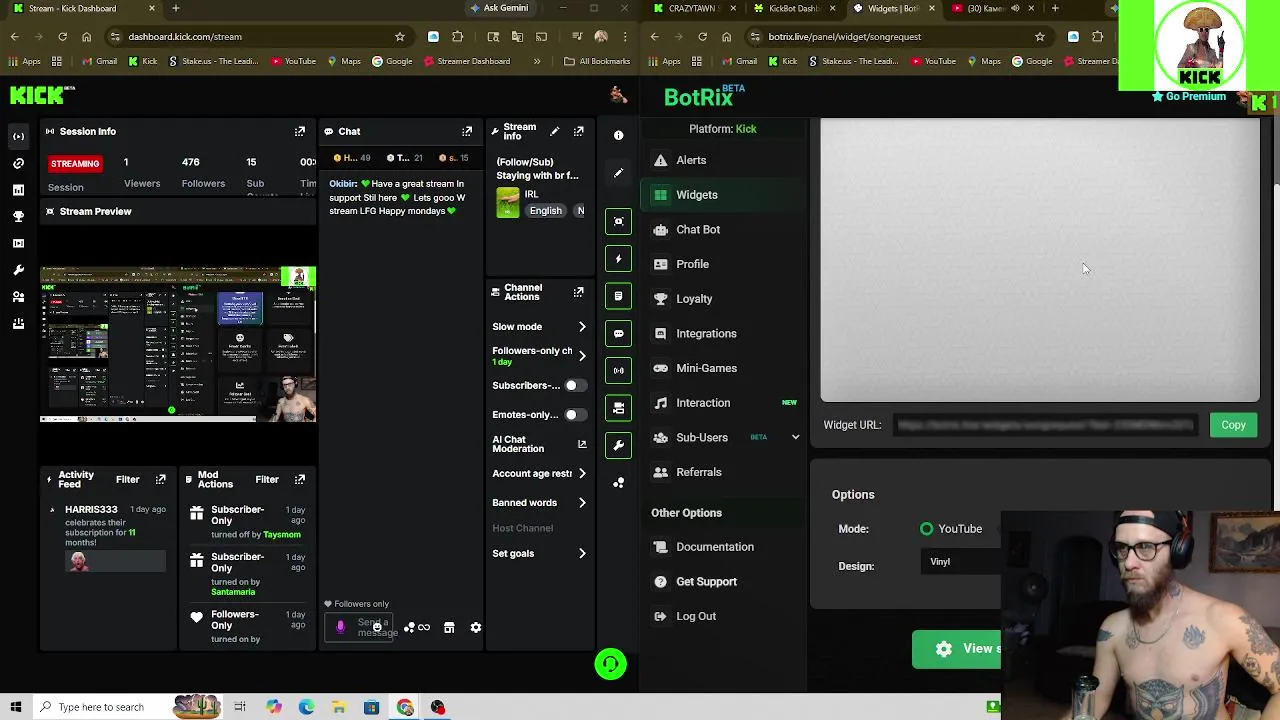Click Go Premium link
Viewport: 1280px width, 720px height.
[1189, 96]
